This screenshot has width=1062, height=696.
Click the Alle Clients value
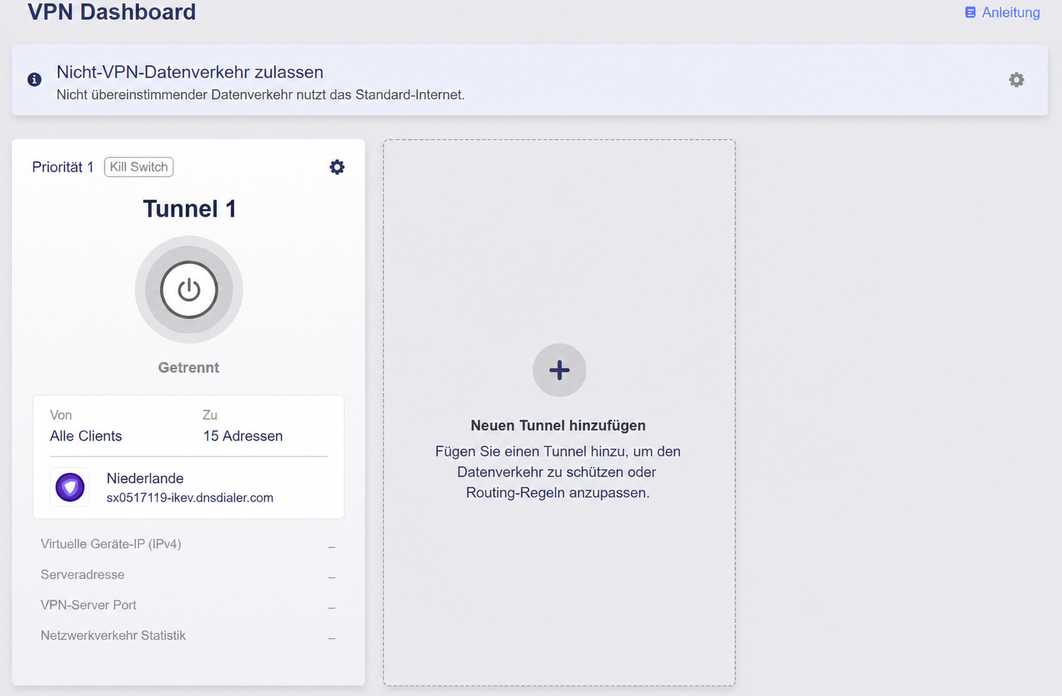coord(86,436)
